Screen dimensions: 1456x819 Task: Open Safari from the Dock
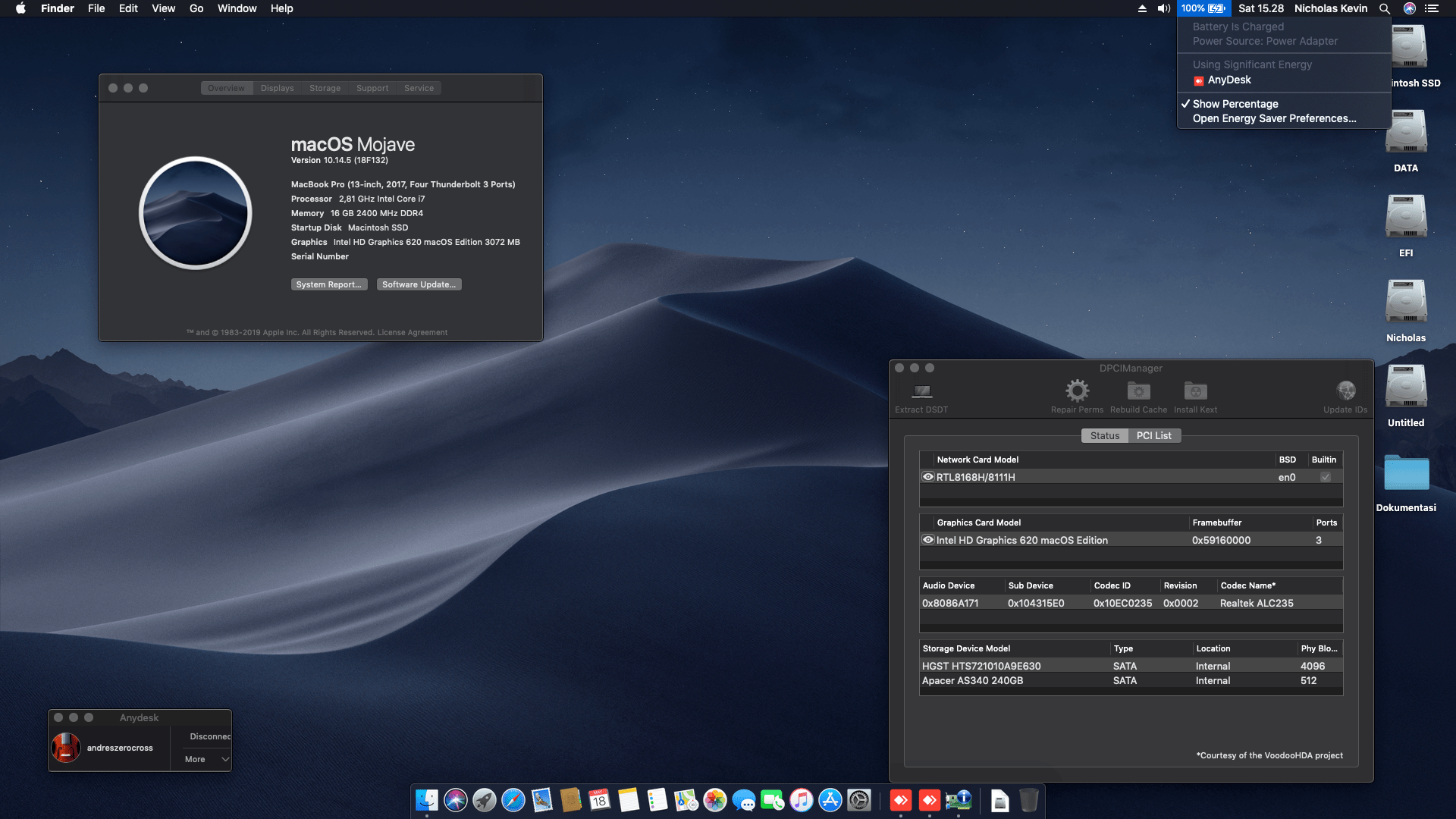coord(513,801)
